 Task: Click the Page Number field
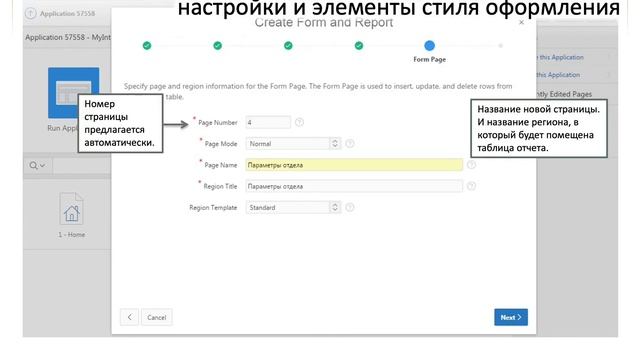point(268,122)
